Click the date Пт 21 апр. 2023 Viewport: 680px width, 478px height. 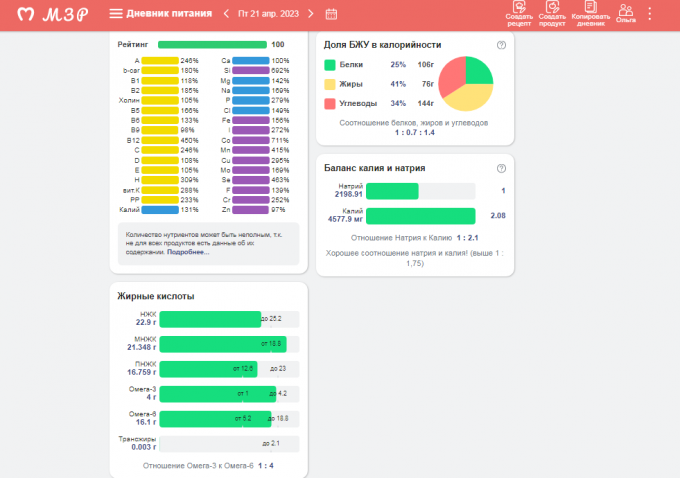(269, 14)
